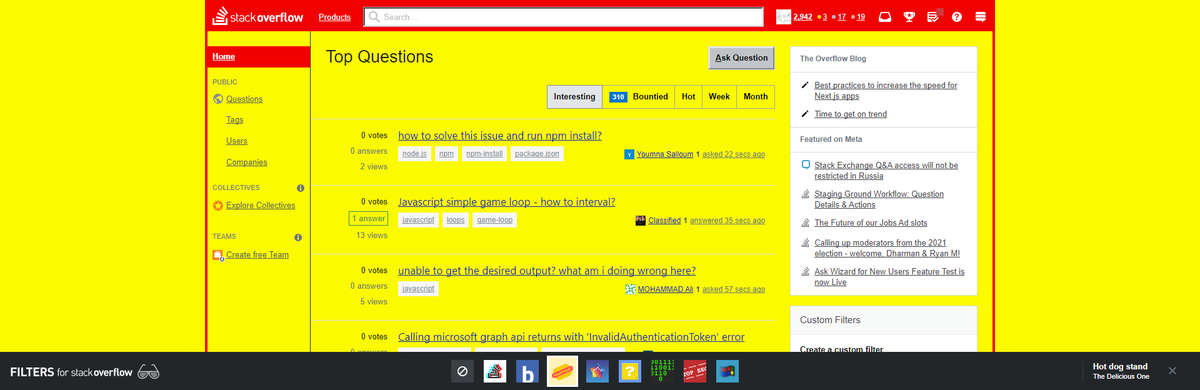Open Ask Wizard for New Users post
Image resolution: width=1200 pixels, height=390 pixels.
coord(889,277)
